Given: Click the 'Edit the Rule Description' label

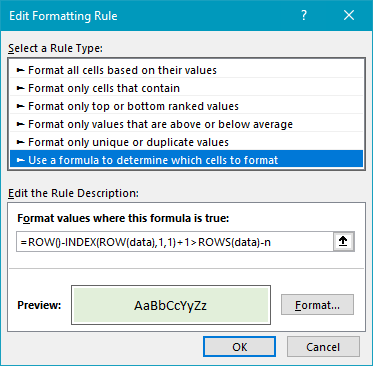Looking at the screenshot, I should [73, 193].
